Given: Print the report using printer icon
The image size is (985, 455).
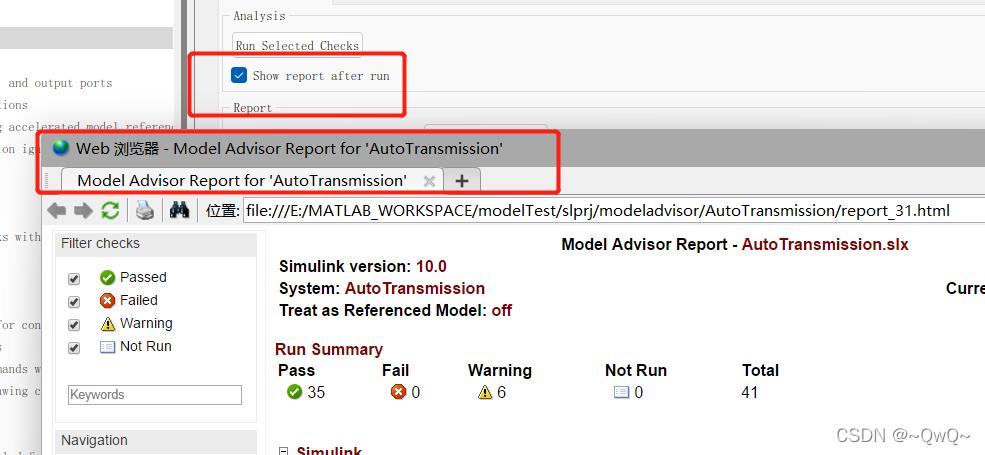Looking at the screenshot, I should (145, 211).
